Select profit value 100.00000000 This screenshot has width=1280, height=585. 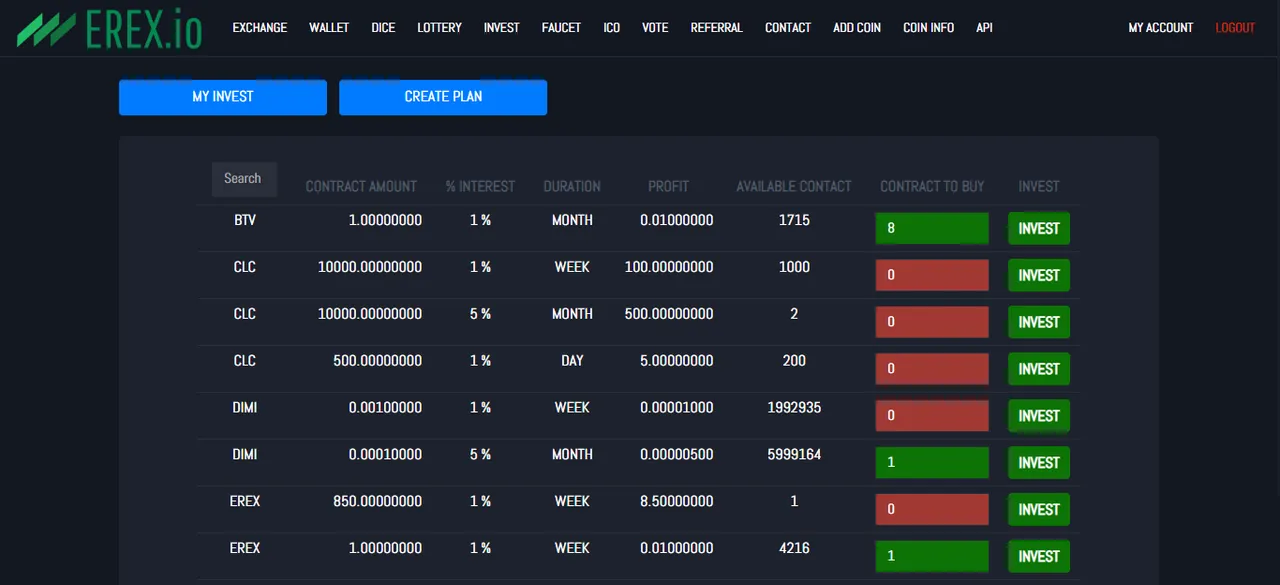pos(669,267)
